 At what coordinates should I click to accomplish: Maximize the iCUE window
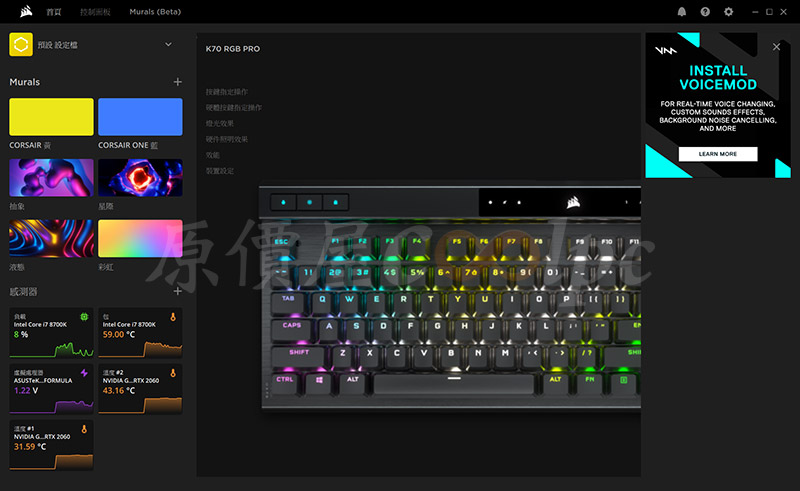pyautogui.click(x=769, y=12)
